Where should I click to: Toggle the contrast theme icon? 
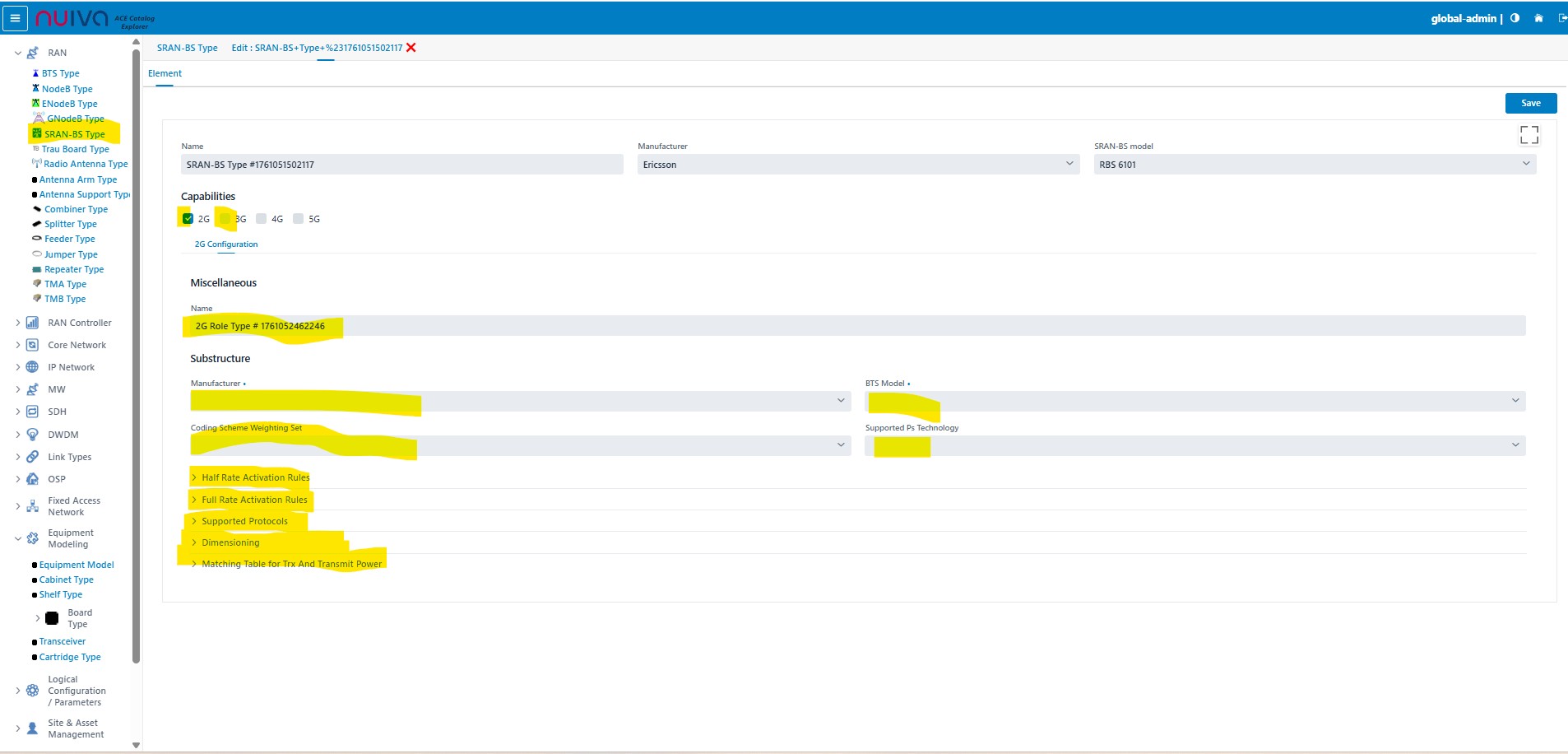point(1515,18)
